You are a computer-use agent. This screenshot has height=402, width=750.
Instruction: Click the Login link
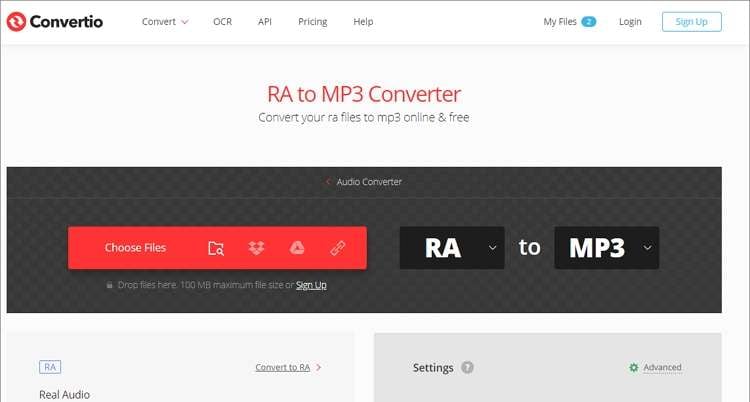(x=630, y=22)
